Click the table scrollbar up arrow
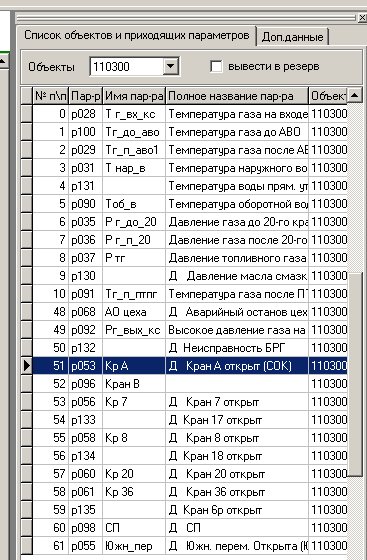367x560 pixels. (355, 95)
